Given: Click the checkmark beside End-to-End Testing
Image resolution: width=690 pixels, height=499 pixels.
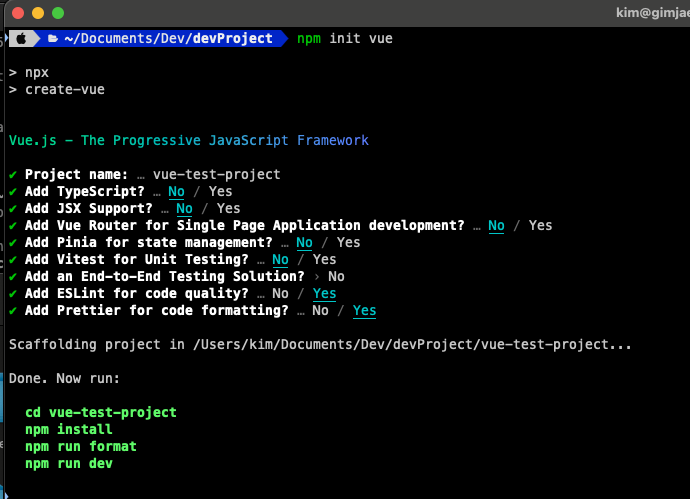Looking at the screenshot, I should (x=13, y=277).
